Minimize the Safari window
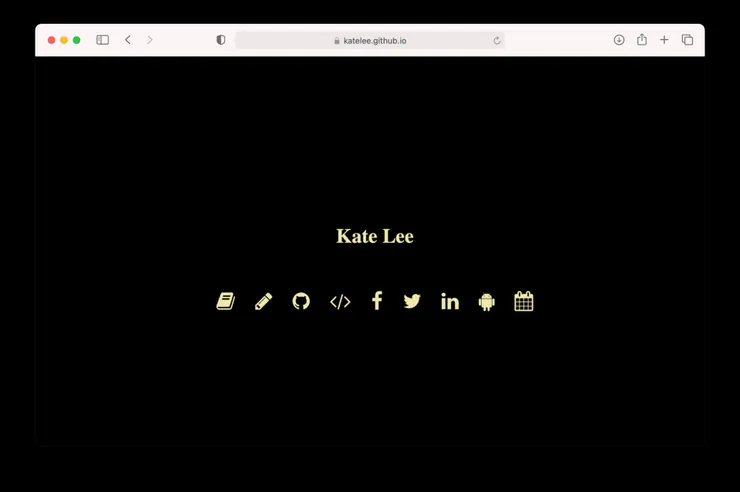 [64, 40]
